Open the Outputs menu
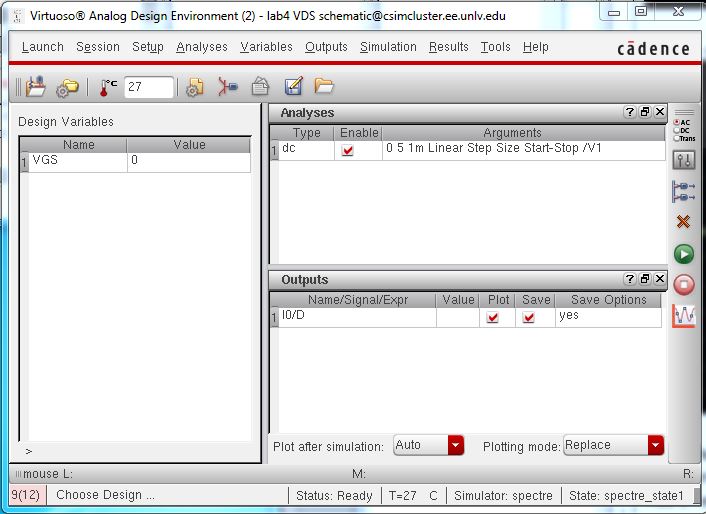 (x=326, y=47)
